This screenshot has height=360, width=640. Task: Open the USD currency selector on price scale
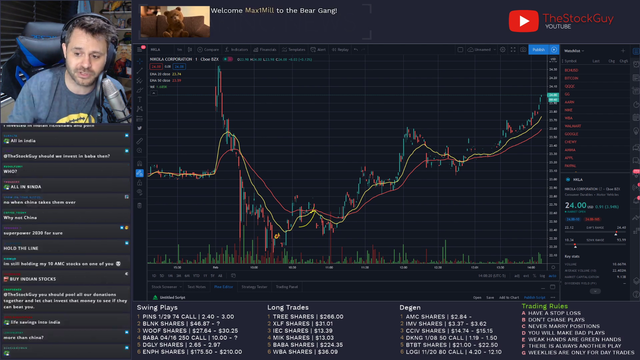click(553, 59)
